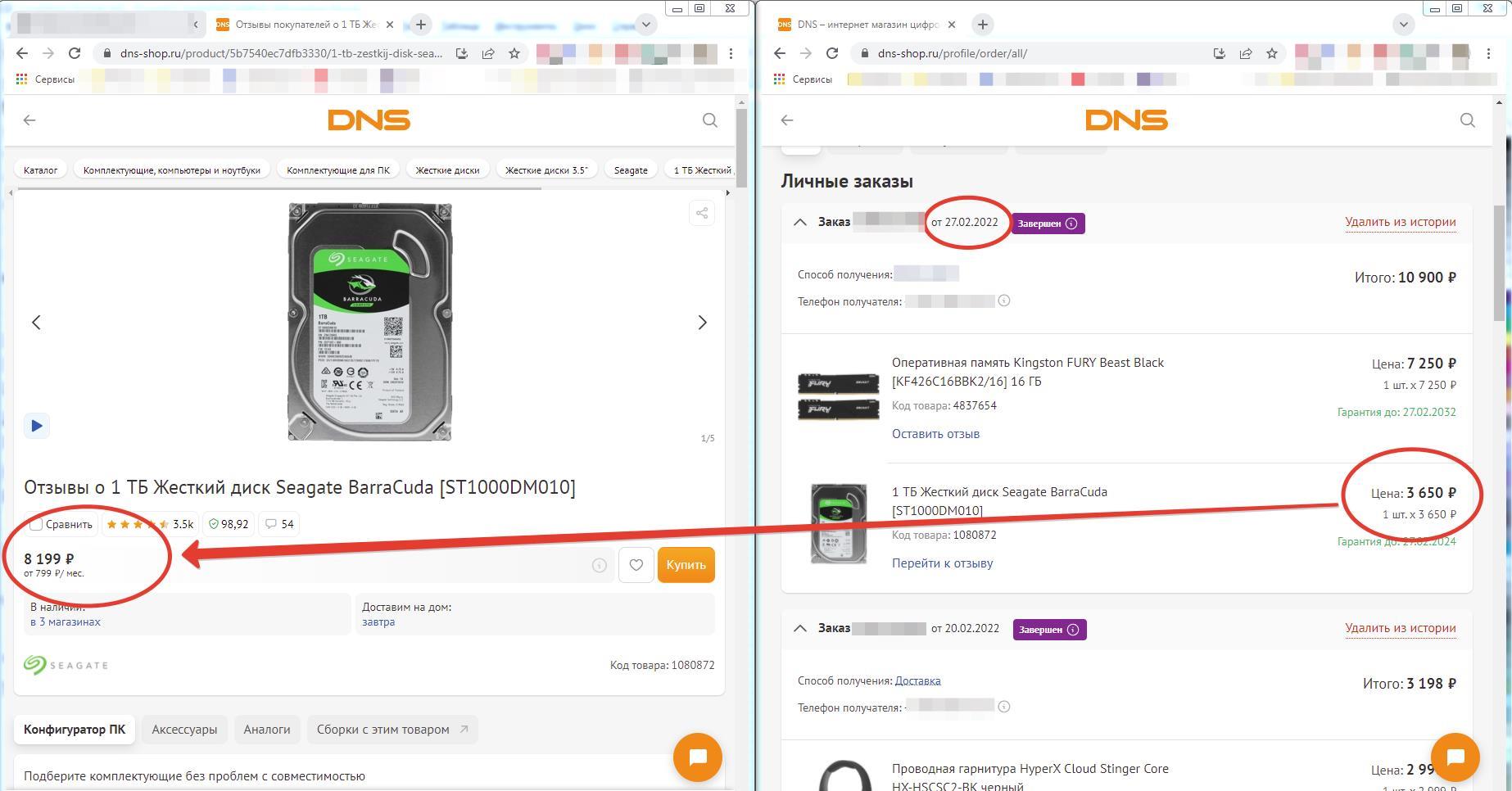Viewport: 1512px width, 791px height.
Task: Add the Seagate disk to favorites with heart icon
Action: (x=636, y=565)
